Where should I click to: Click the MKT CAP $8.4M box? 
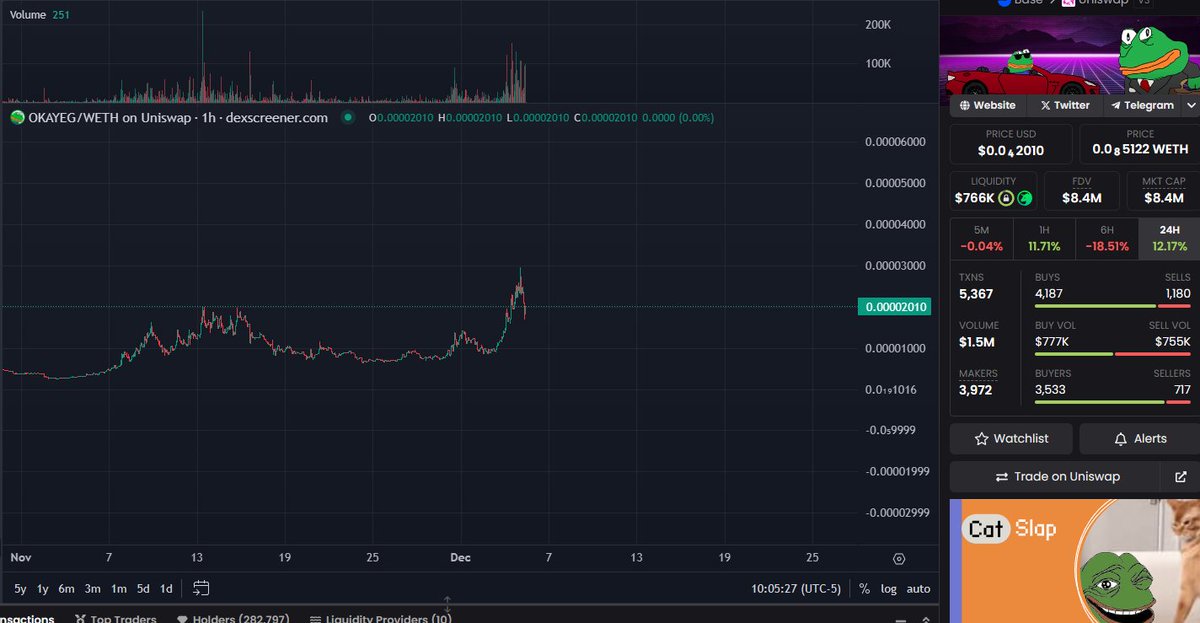(x=1163, y=191)
